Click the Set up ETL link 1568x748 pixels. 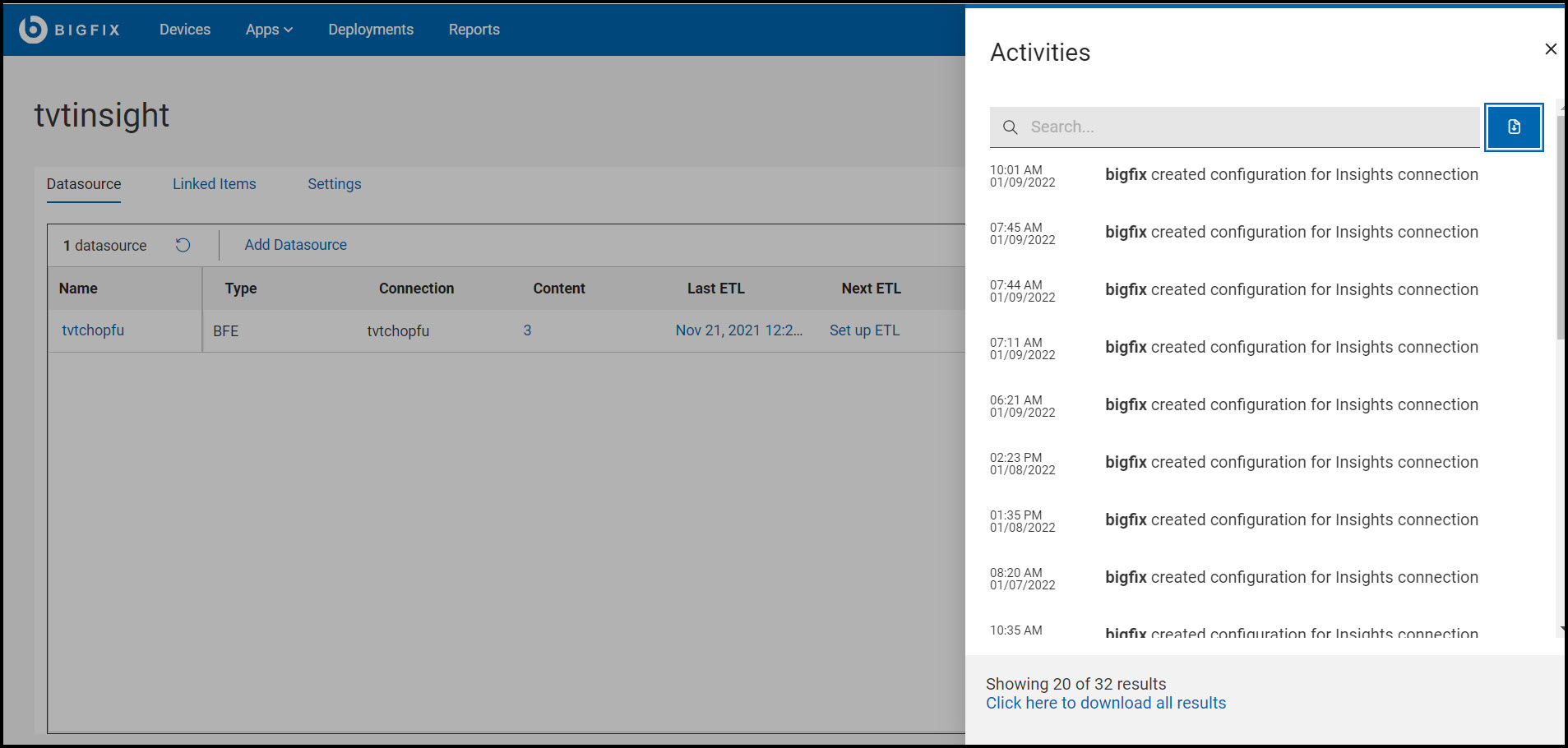864,330
